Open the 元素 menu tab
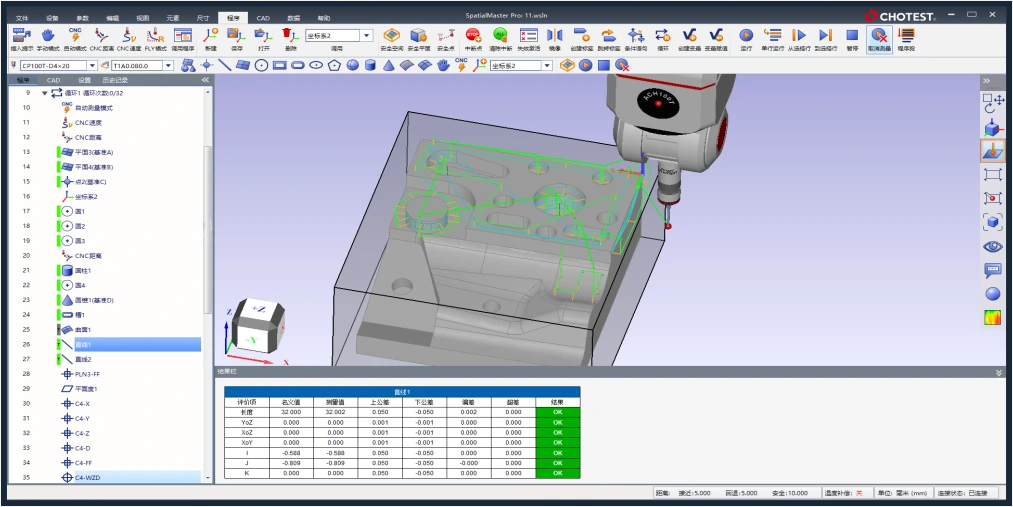Image resolution: width=1013 pixels, height=507 pixels. click(172, 18)
